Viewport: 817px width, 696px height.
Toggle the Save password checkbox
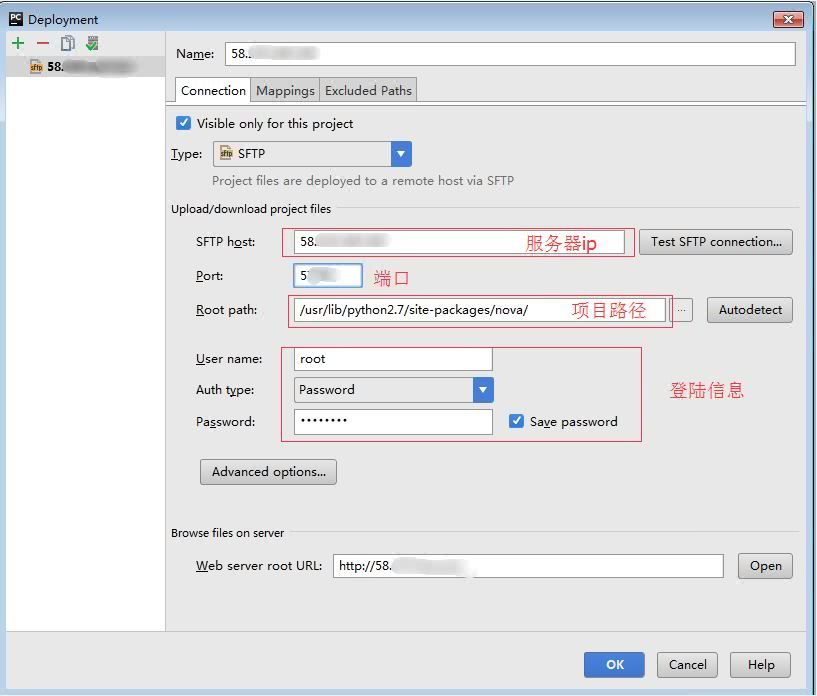click(516, 421)
